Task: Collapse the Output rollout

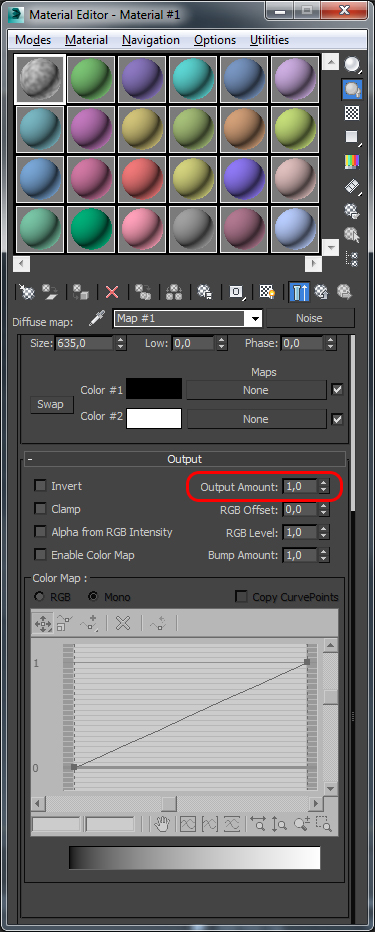Action: pyautogui.click(x=185, y=459)
